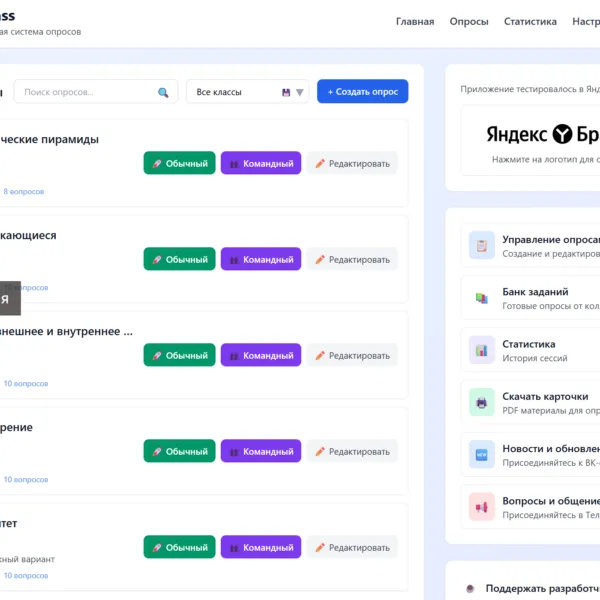
Task: Click the gray Я tab at left edge
Action: 10,298
